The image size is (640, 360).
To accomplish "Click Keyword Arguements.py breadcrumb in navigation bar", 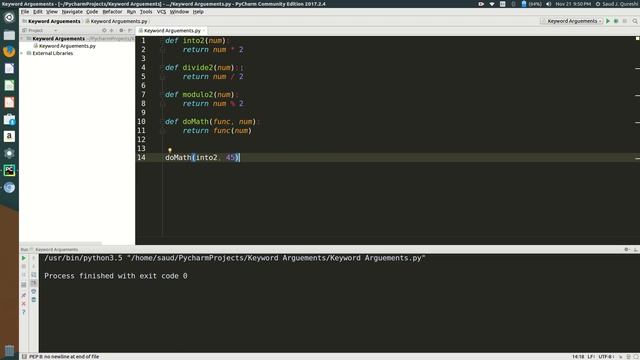I will pyautogui.click(x=118, y=21).
